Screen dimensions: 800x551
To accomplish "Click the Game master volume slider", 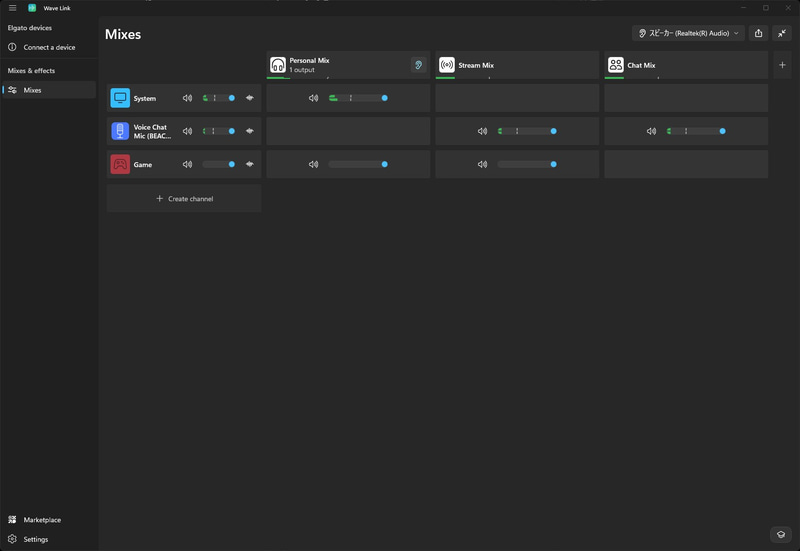I will [218, 164].
